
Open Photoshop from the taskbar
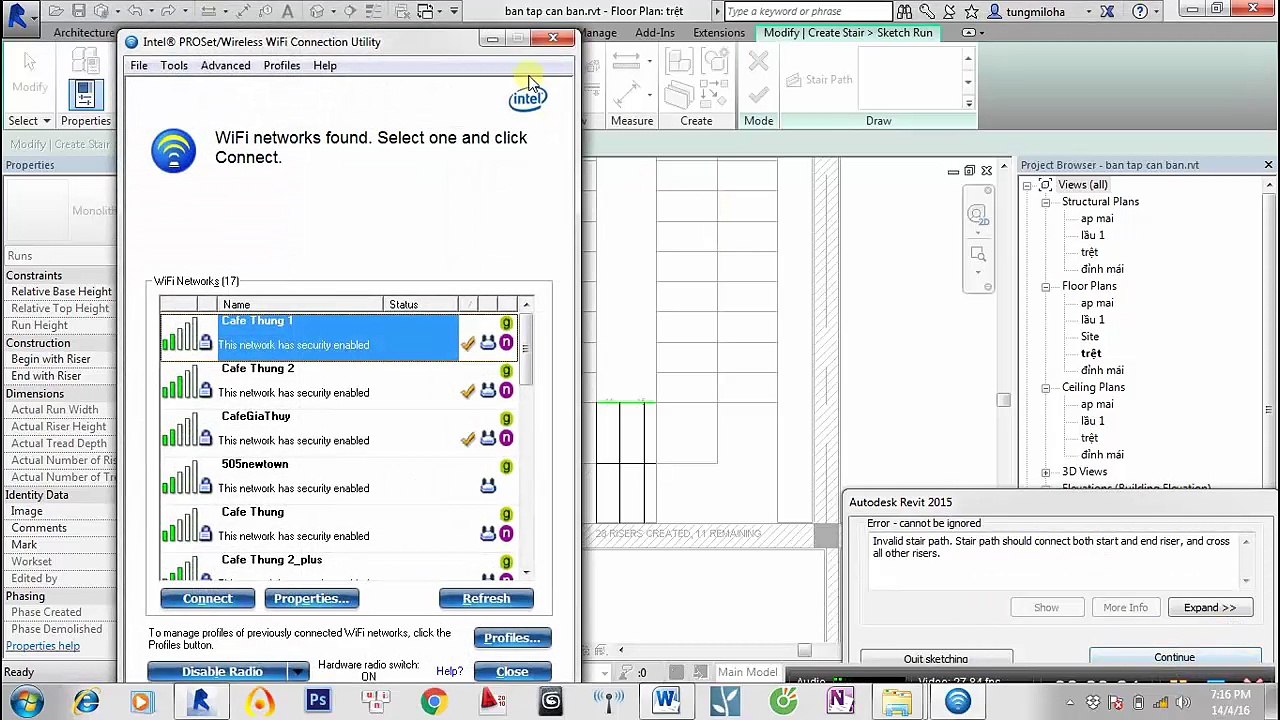318,701
